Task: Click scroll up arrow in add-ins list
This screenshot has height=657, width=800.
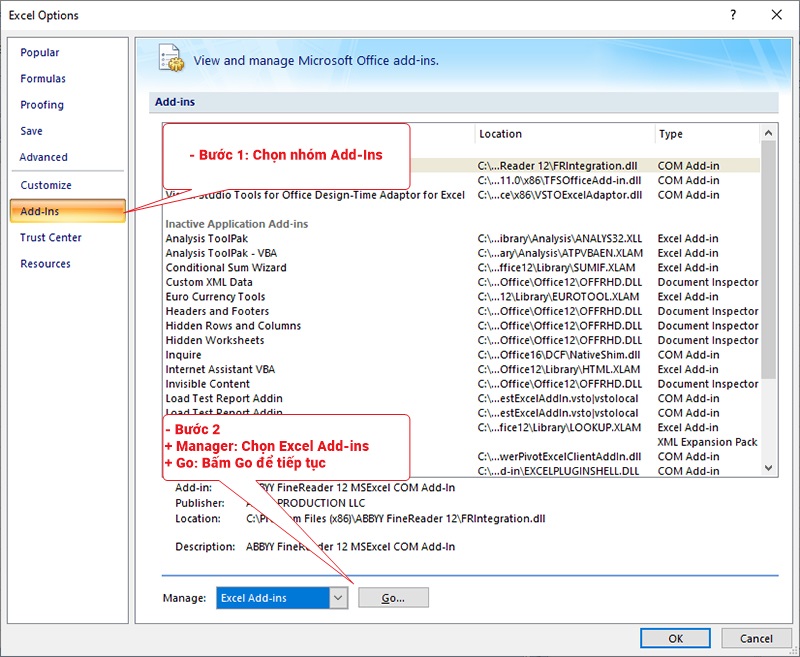Action: [768, 133]
